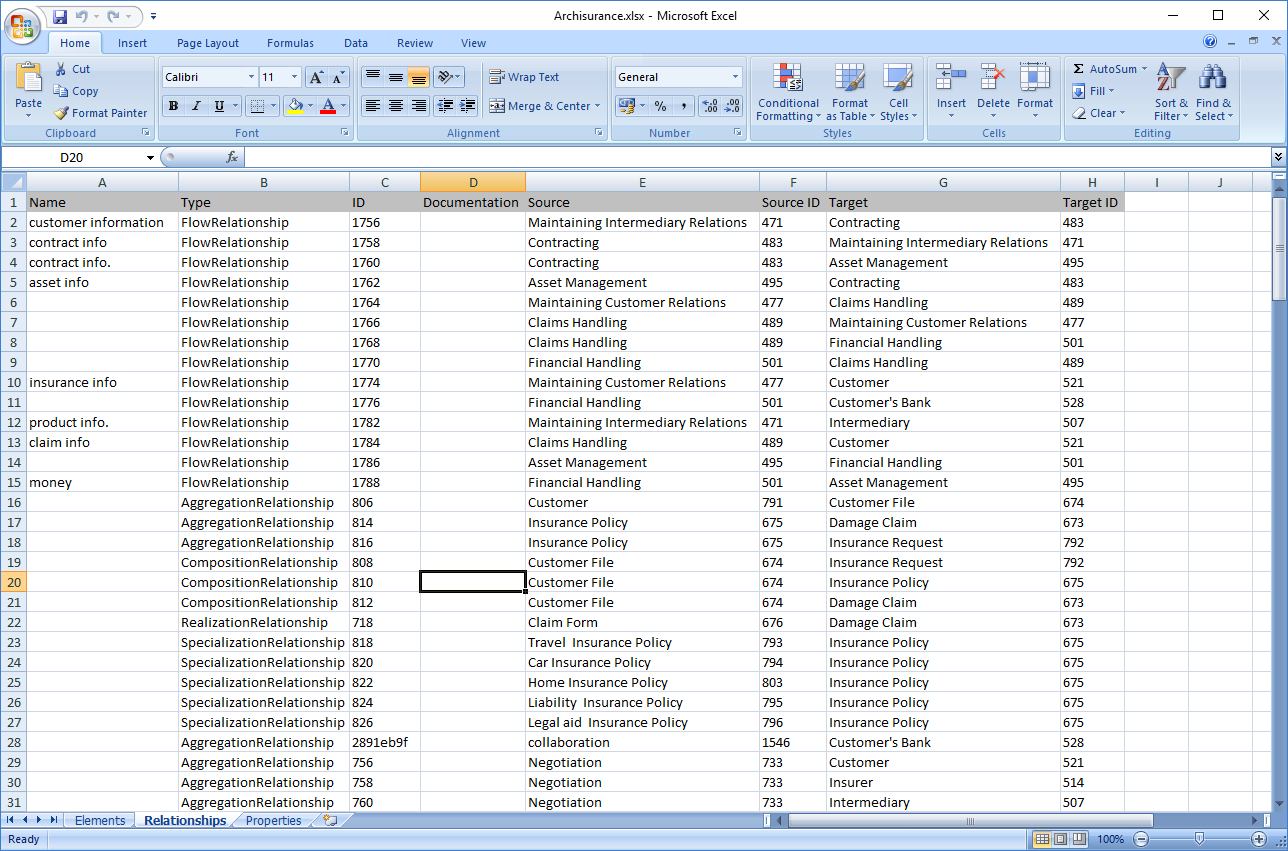Save workbook via Quick Access toolbar
The width and height of the screenshot is (1288, 851).
60,16
